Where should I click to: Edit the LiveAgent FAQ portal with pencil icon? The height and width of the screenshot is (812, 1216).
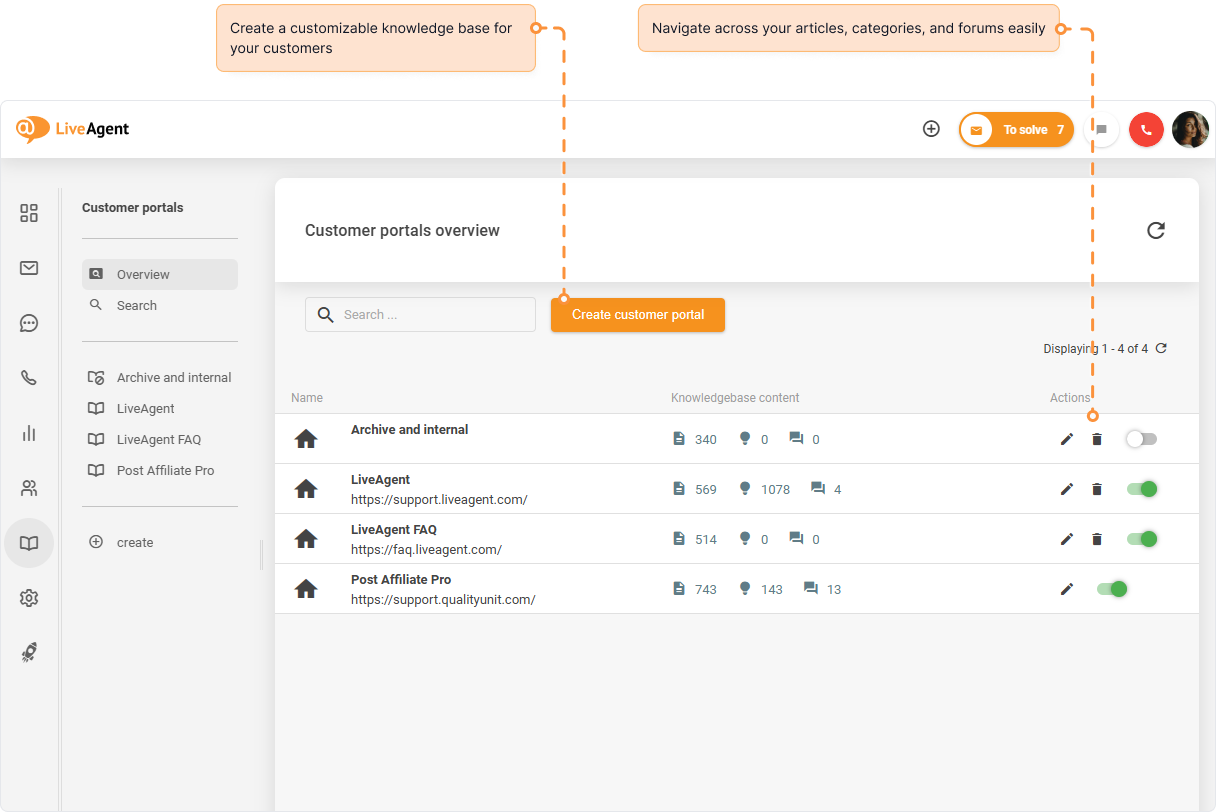1066,539
